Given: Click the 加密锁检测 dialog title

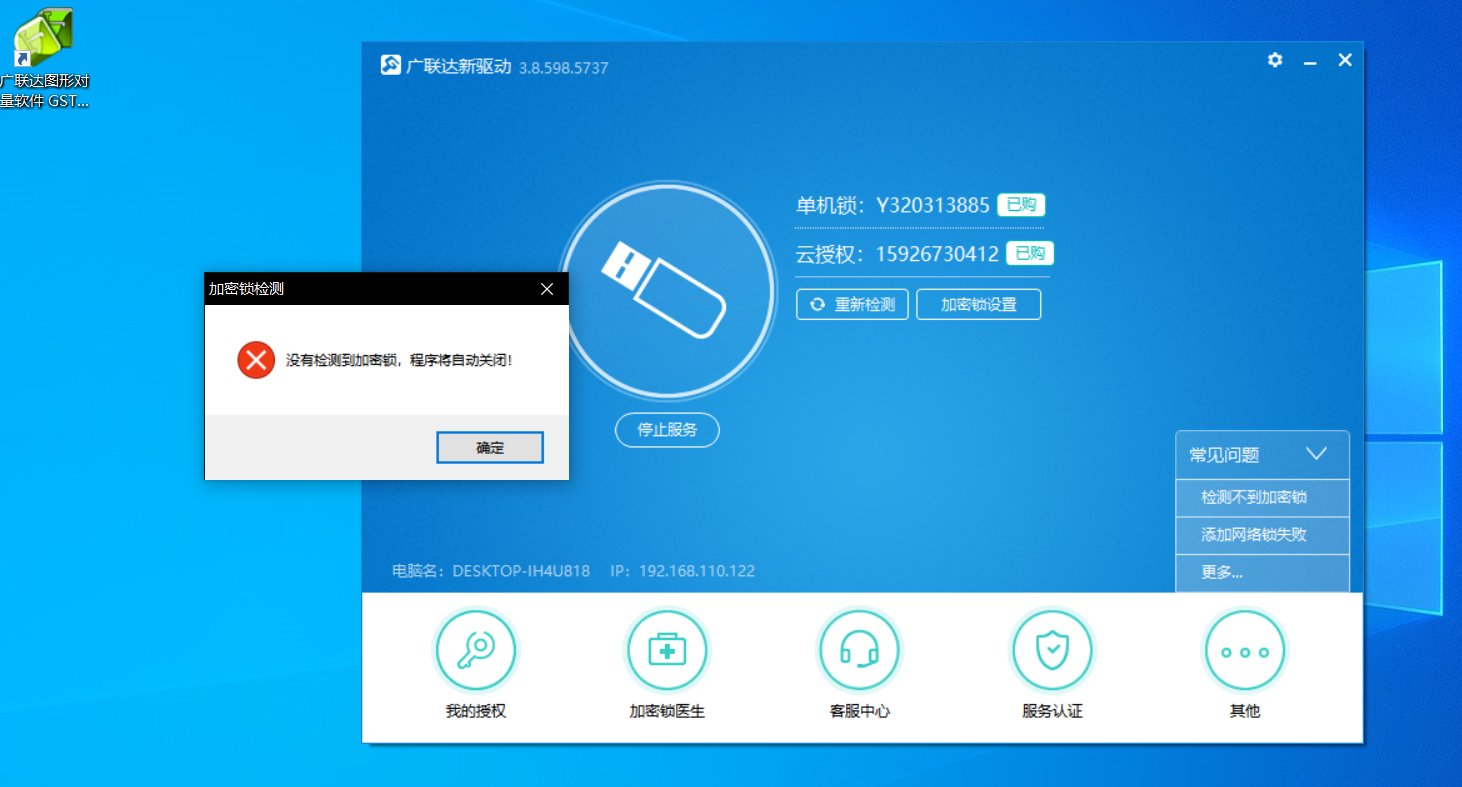Looking at the screenshot, I should 246,289.
